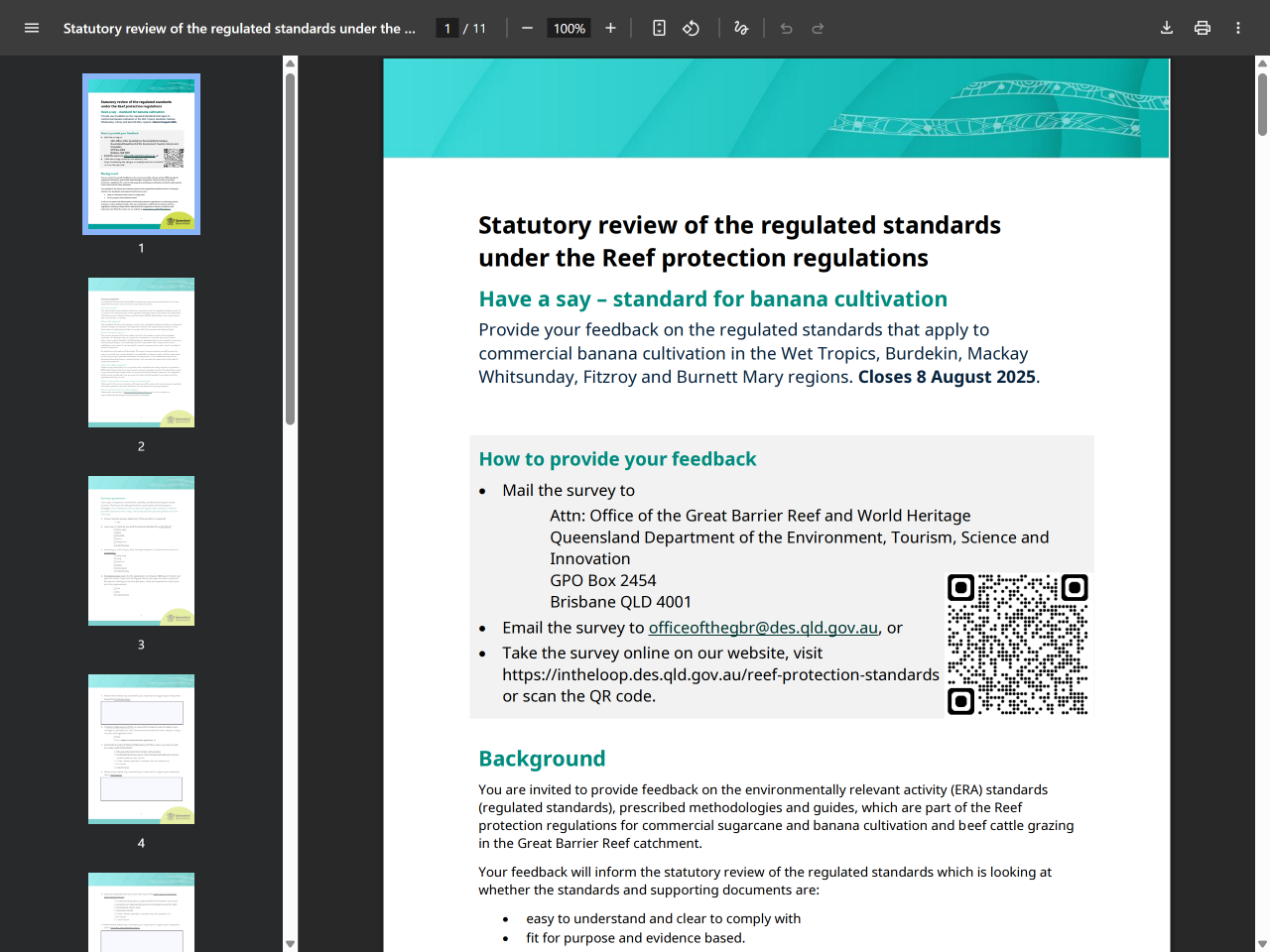Click the survey QR code
The height and width of the screenshot is (952, 1270).
(x=1017, y=645)
